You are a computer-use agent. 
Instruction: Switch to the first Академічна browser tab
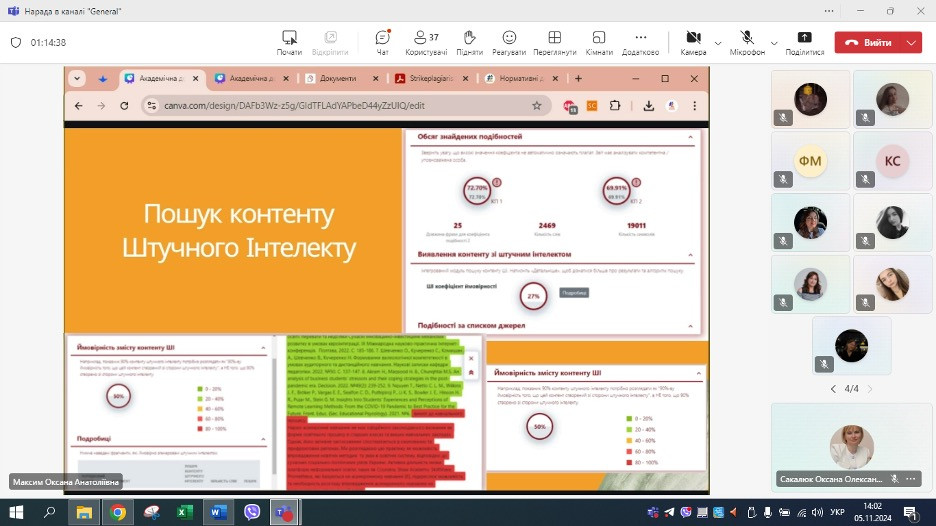pos(161,78)
